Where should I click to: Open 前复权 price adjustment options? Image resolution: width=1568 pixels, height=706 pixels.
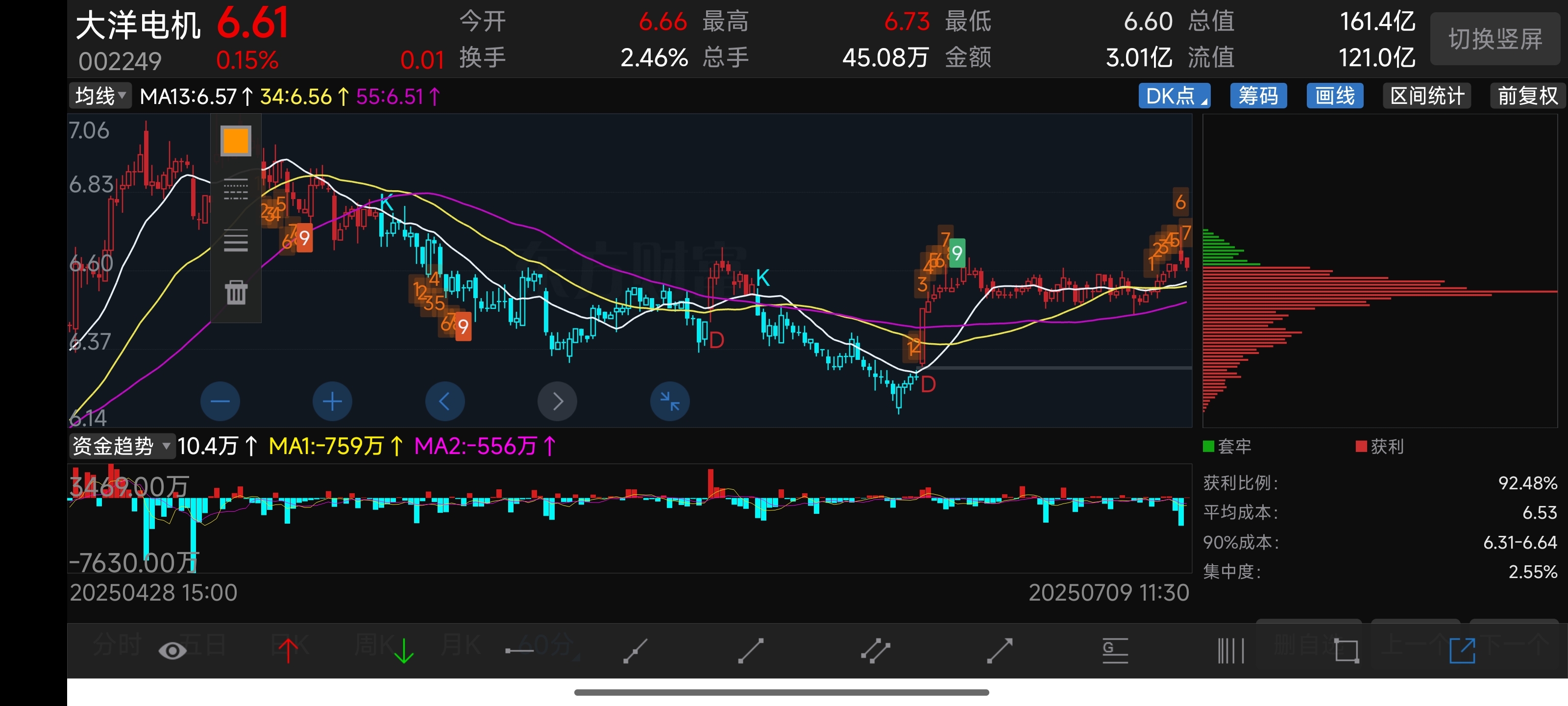1528,96
